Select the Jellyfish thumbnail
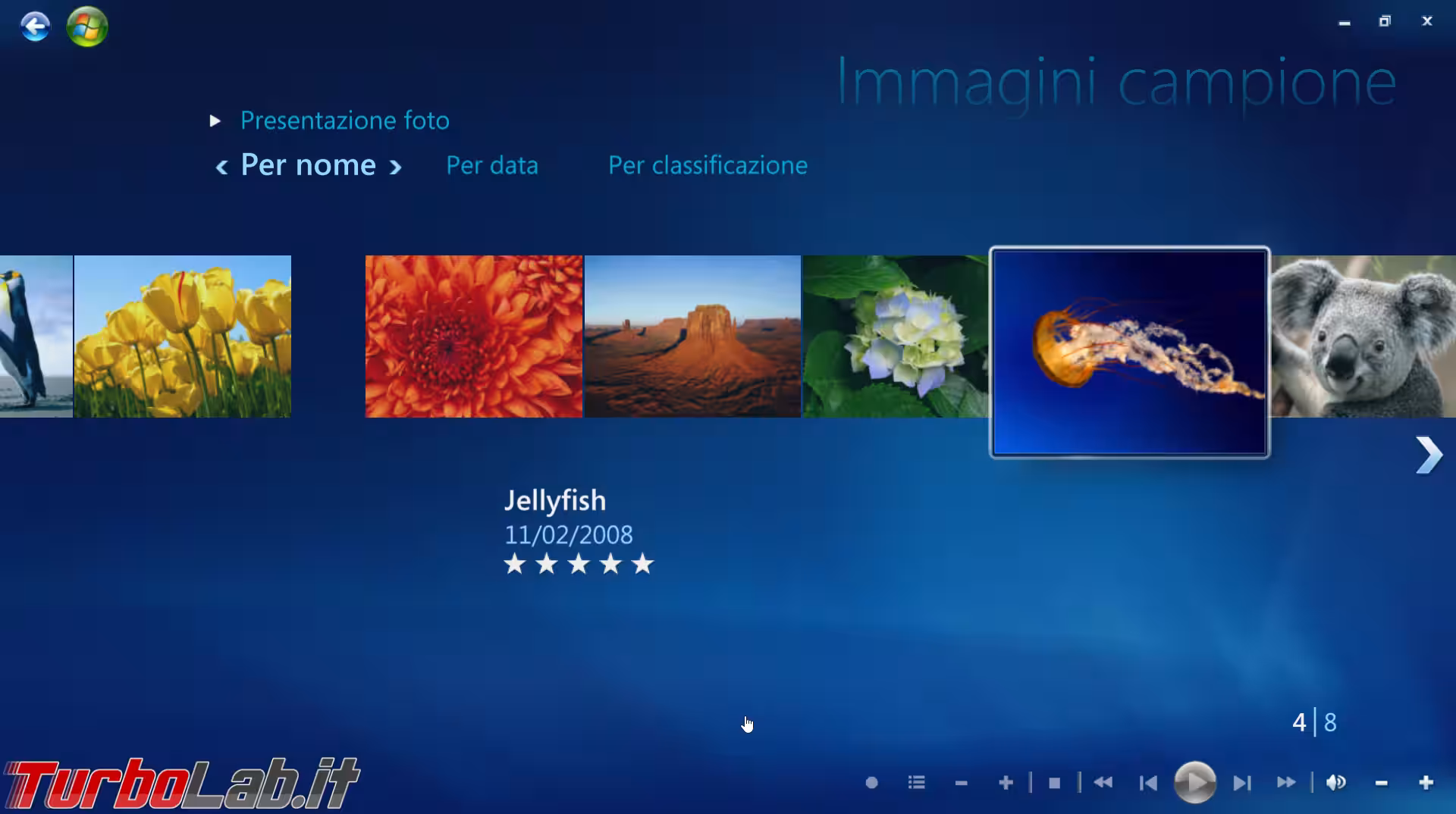This screenshot has height=814, width=1456. click(x=1128, y=351)
